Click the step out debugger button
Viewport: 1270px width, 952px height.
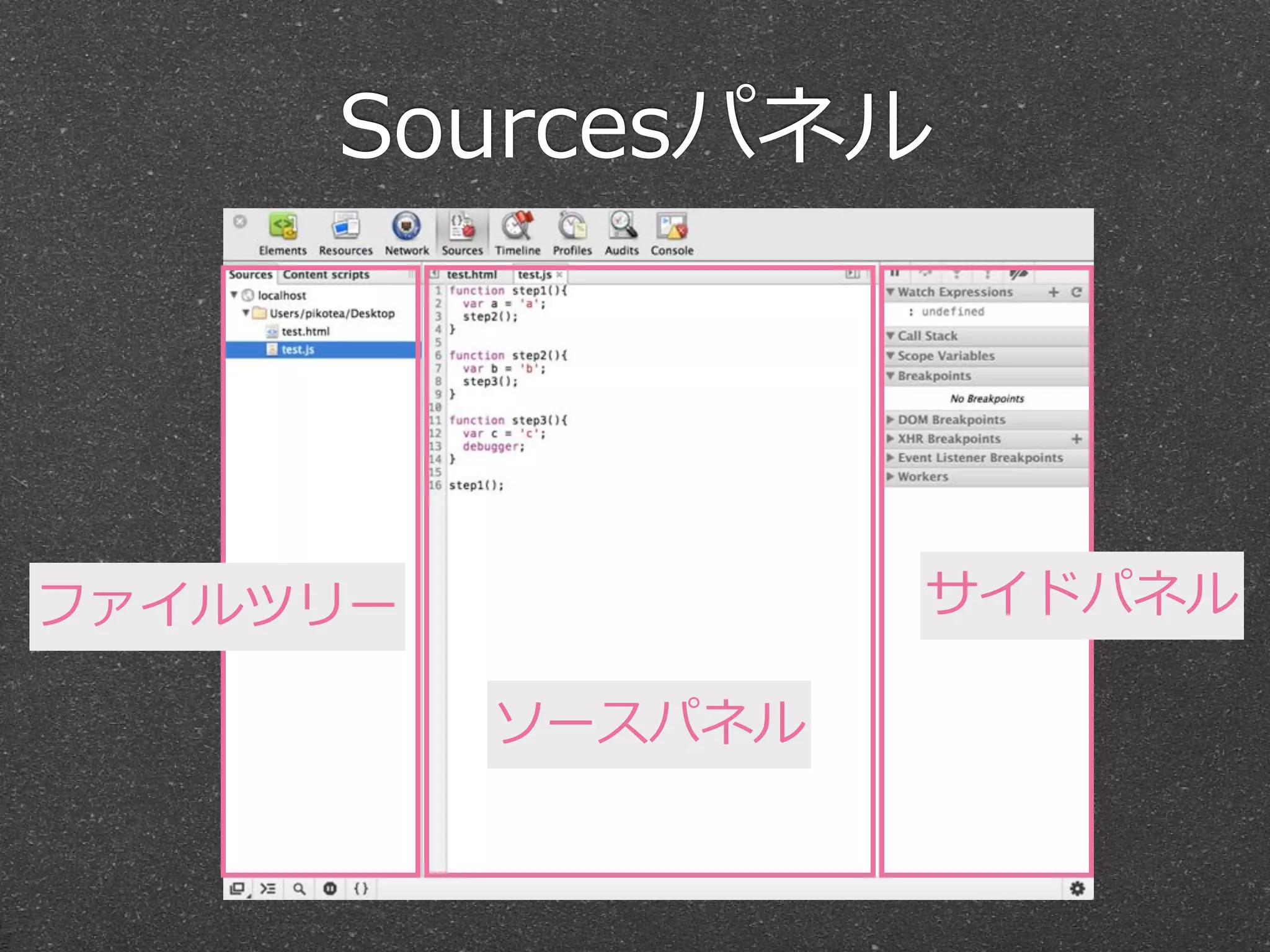987,273
